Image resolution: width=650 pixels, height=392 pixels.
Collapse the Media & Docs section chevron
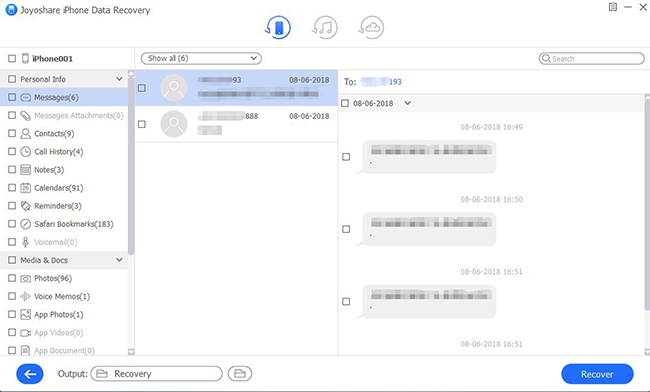pos(119,260)
